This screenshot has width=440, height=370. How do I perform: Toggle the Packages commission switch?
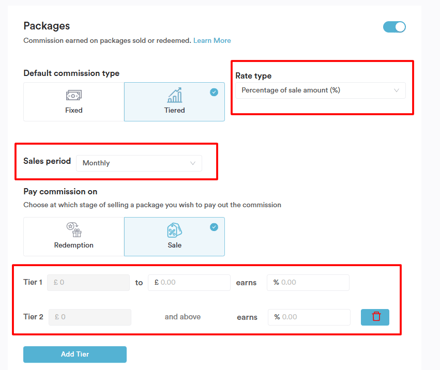(394, 27)
